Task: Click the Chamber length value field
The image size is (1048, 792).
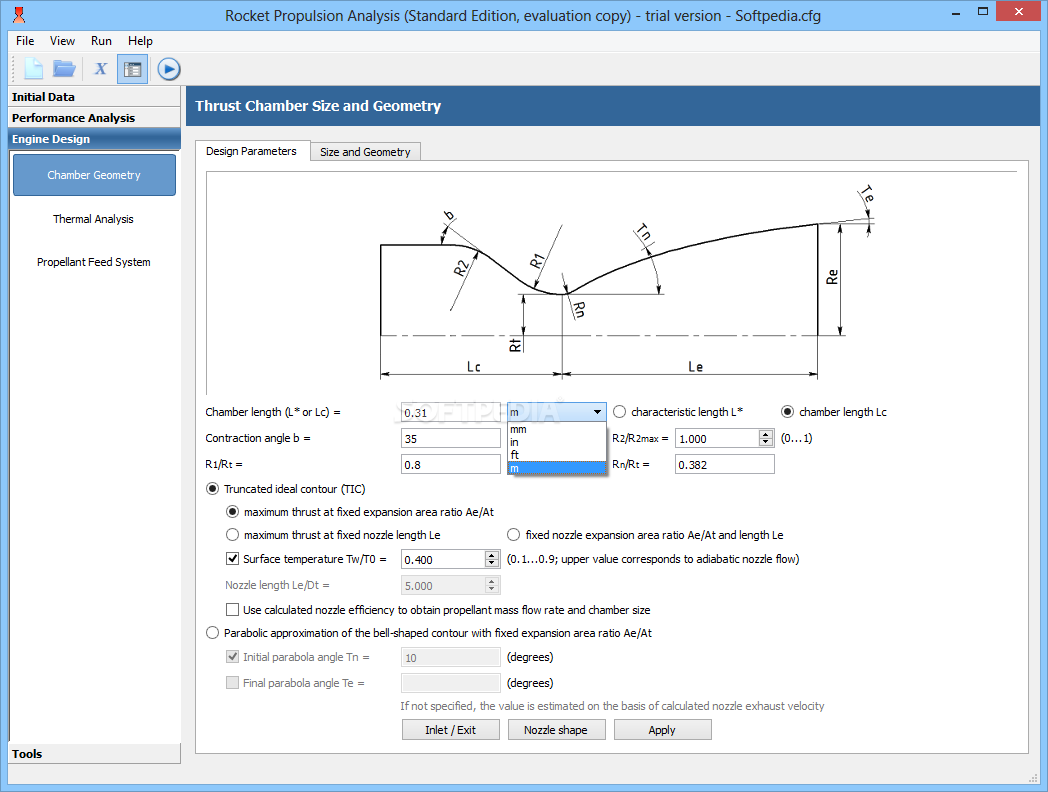Action: (x=450, y=412)
